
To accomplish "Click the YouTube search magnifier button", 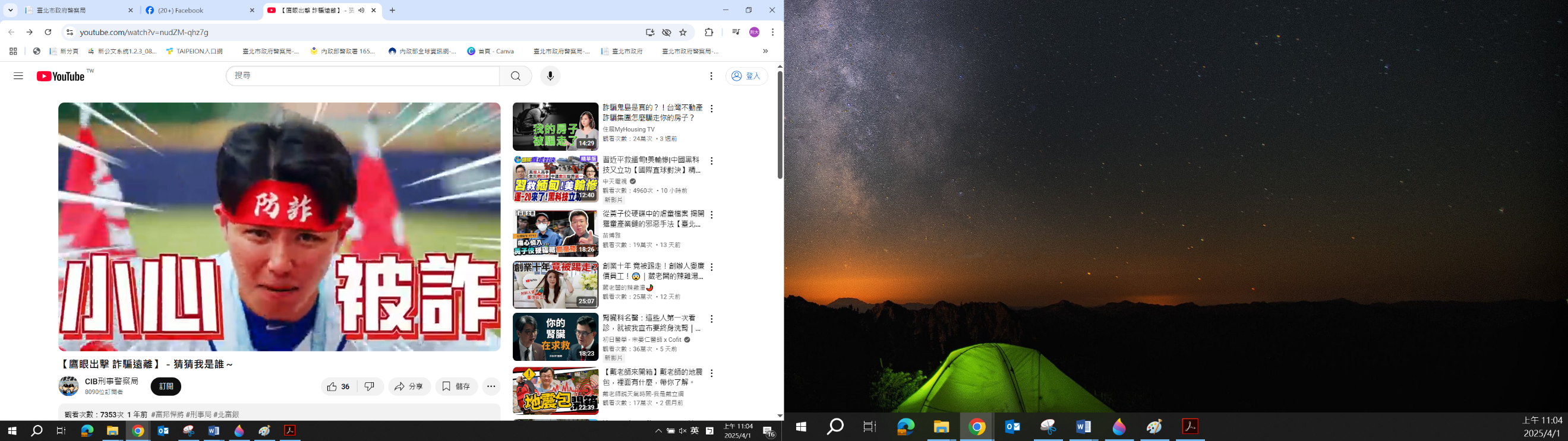I will (x=516, y=76).
